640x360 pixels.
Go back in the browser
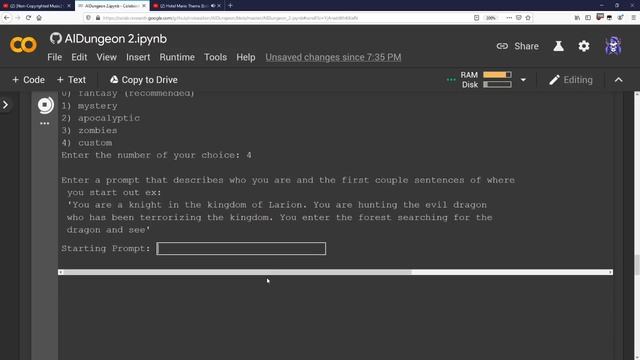(7, 18)
